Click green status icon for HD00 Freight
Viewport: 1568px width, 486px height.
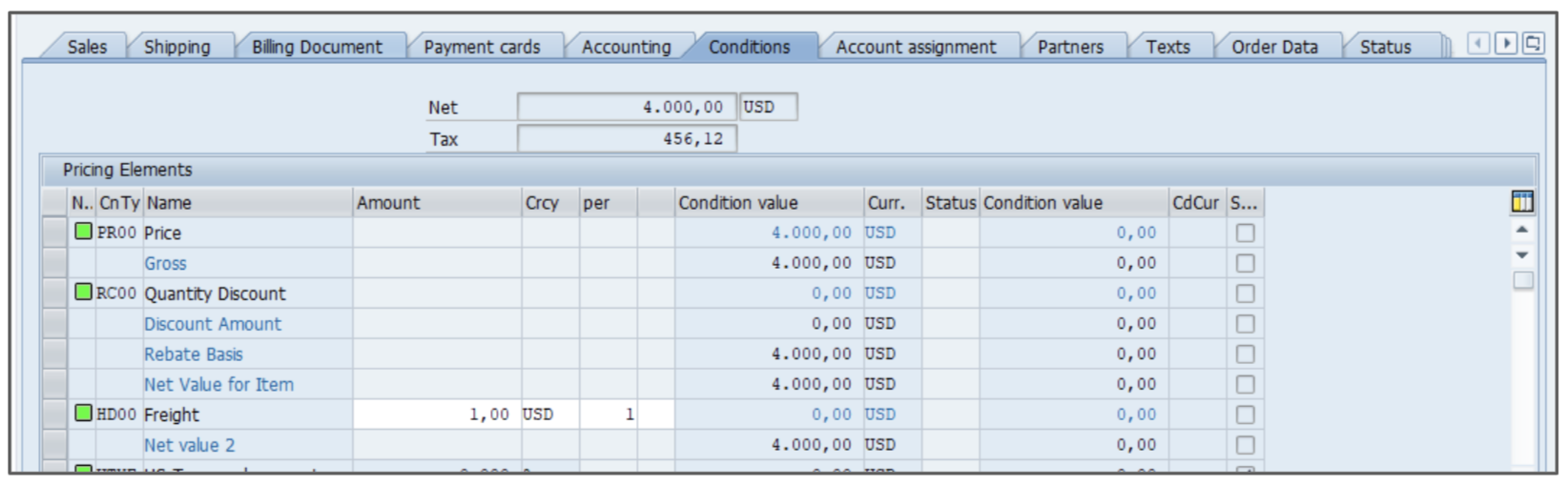(x=84, y=414)
